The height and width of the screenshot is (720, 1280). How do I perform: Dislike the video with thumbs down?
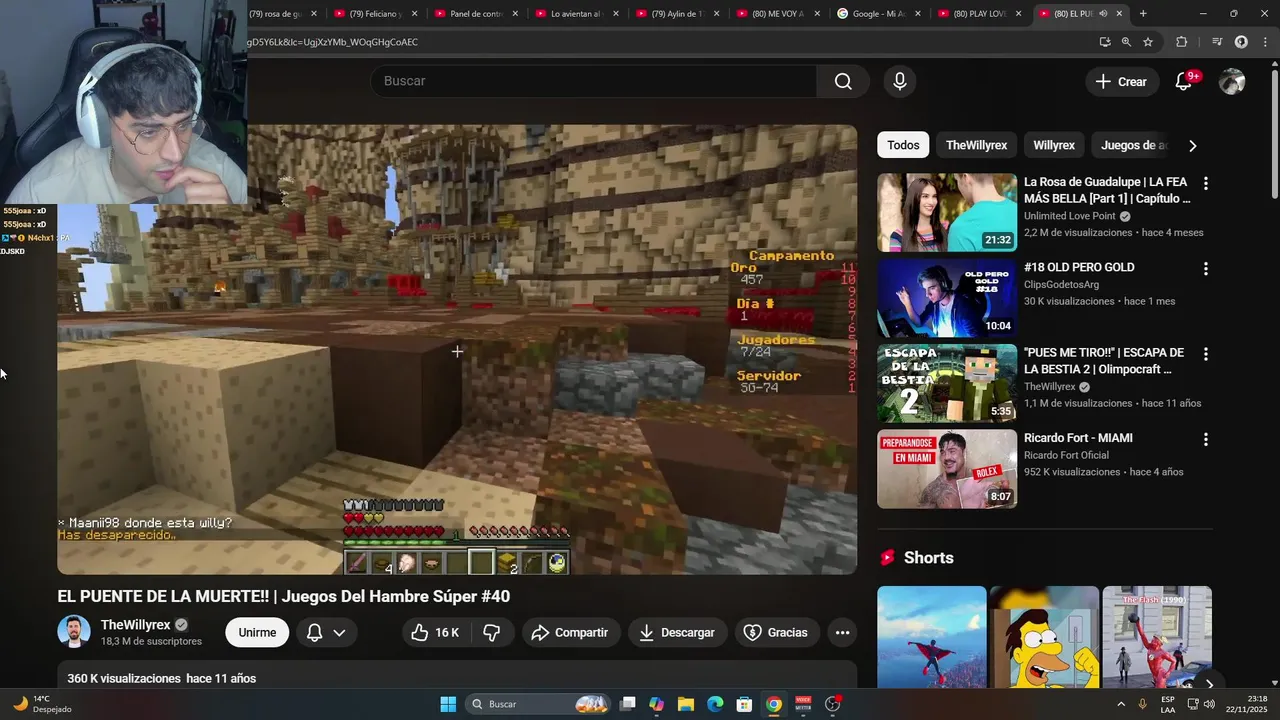click(x=492, y=632)
